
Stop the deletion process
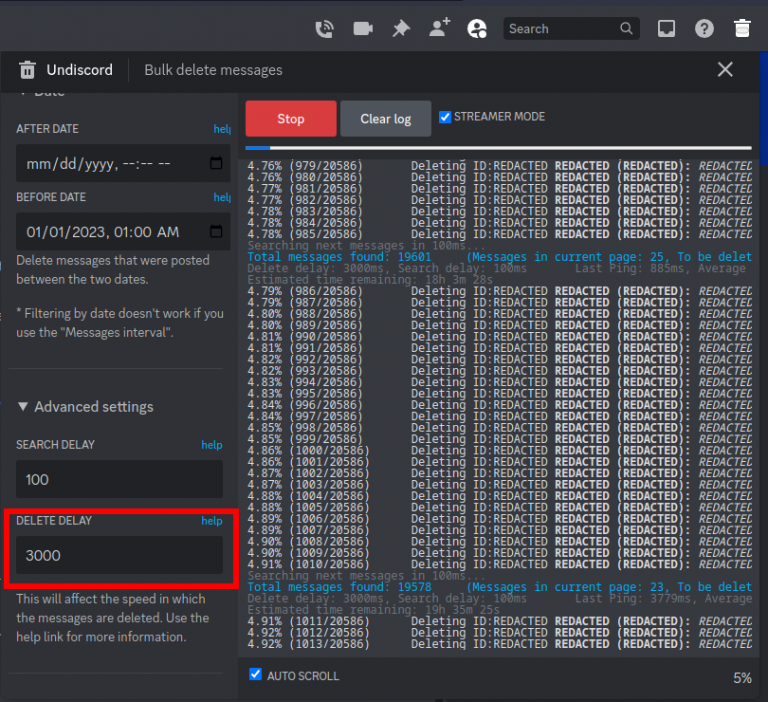(291, 119)
